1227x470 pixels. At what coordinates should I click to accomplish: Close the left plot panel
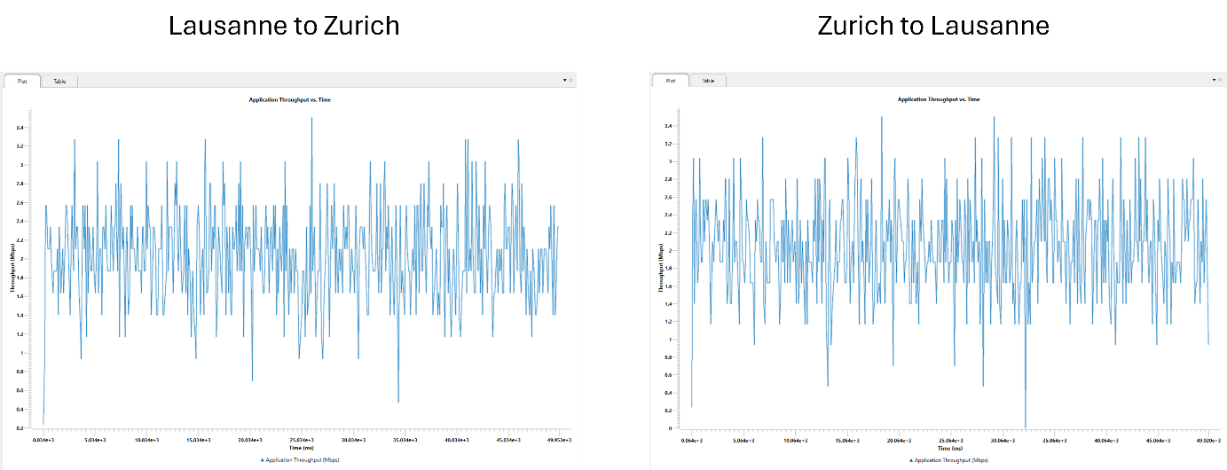pos(571,78)
